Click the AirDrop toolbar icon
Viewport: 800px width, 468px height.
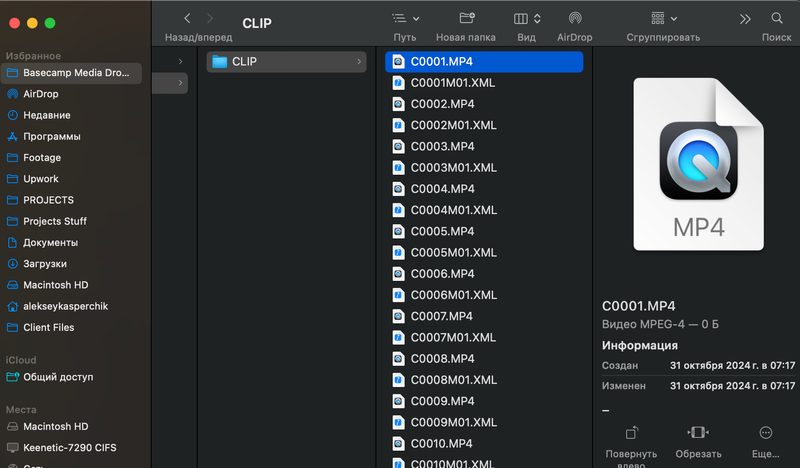coord(574,18)
